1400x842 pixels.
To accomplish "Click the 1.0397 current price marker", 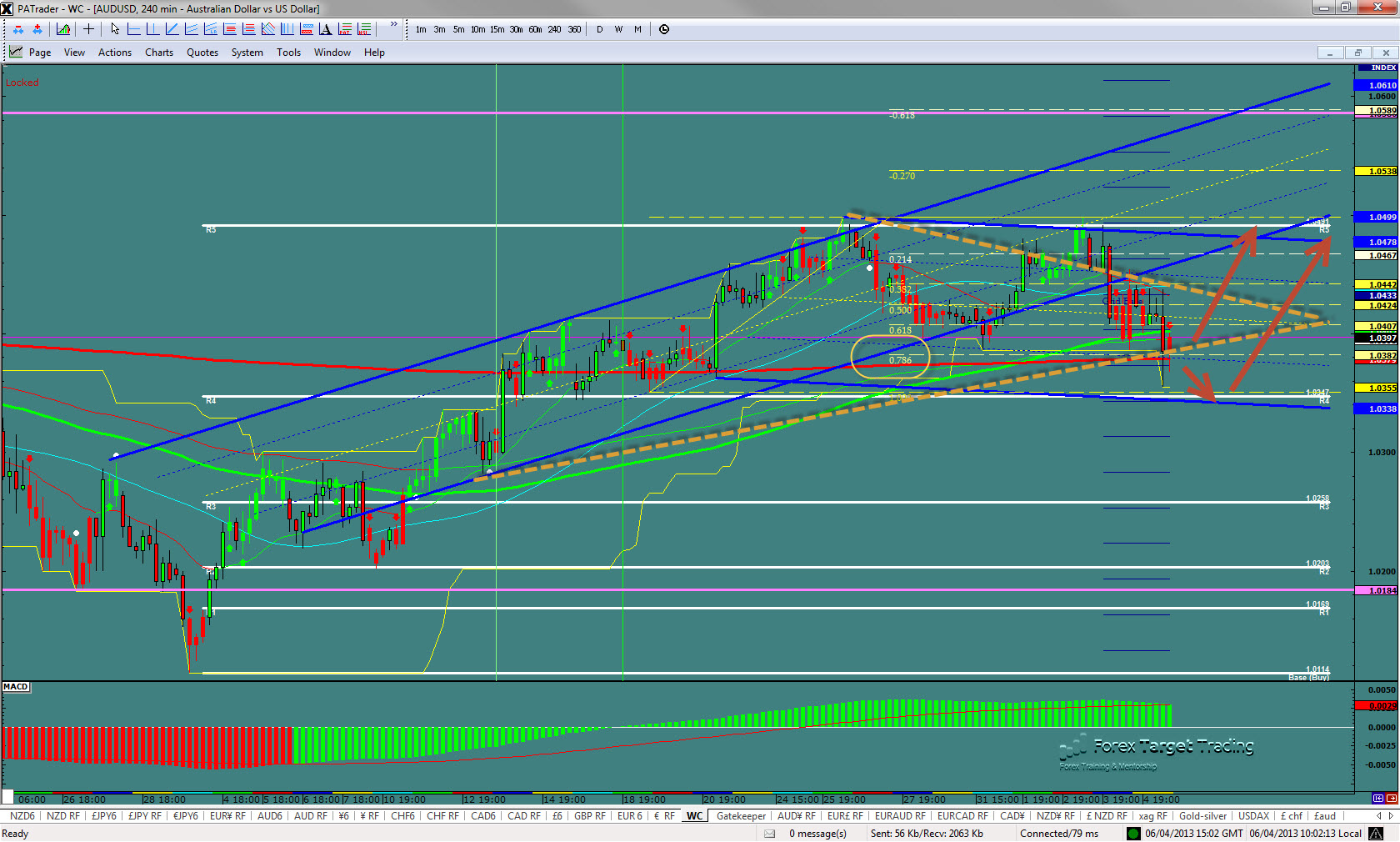I will point(1377,338).
